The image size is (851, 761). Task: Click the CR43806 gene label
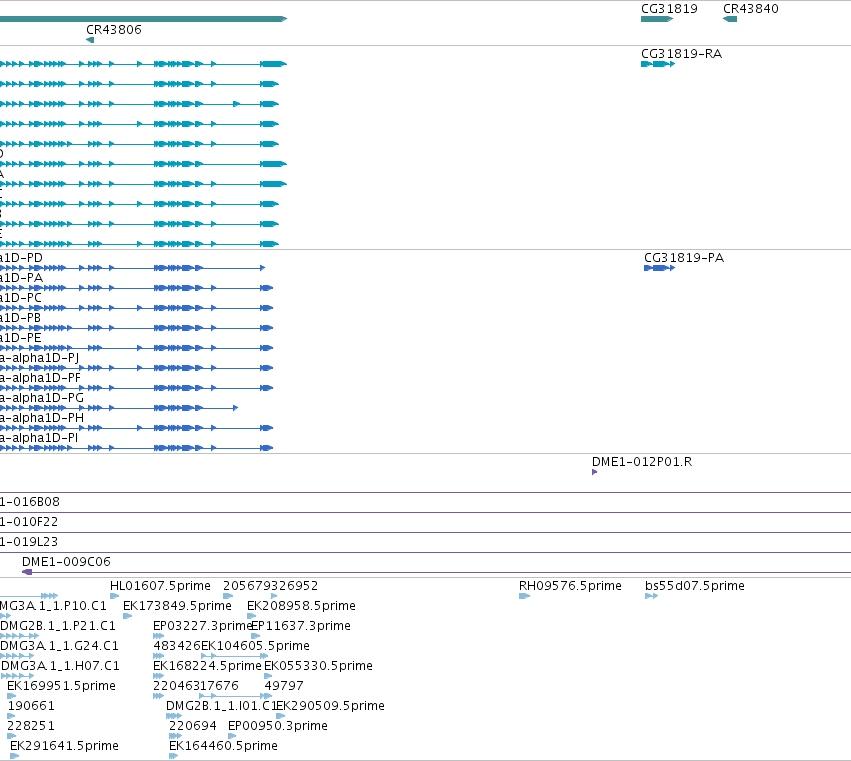pyautogui.click(x=114, y=29)
